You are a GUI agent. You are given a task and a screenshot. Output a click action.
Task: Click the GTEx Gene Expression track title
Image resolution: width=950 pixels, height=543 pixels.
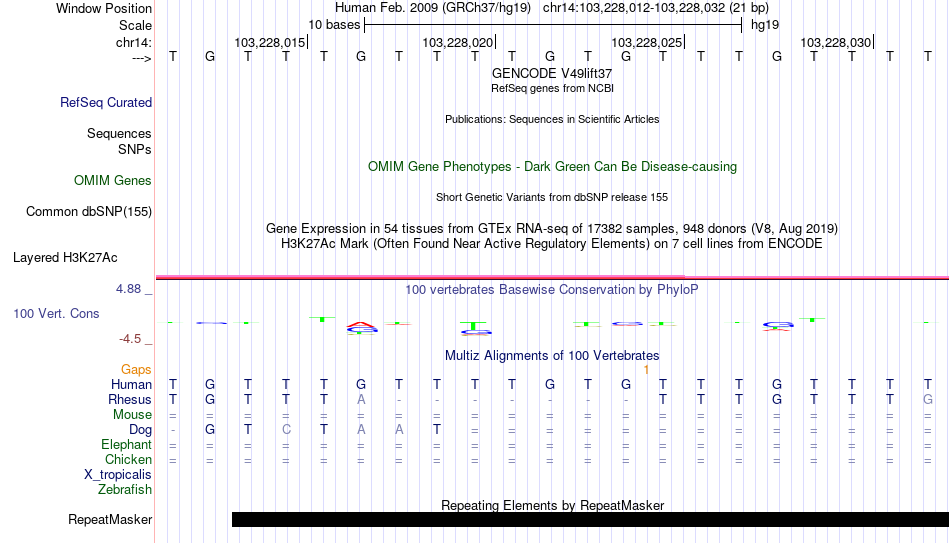pyautogui.click(x=552, y=228)
